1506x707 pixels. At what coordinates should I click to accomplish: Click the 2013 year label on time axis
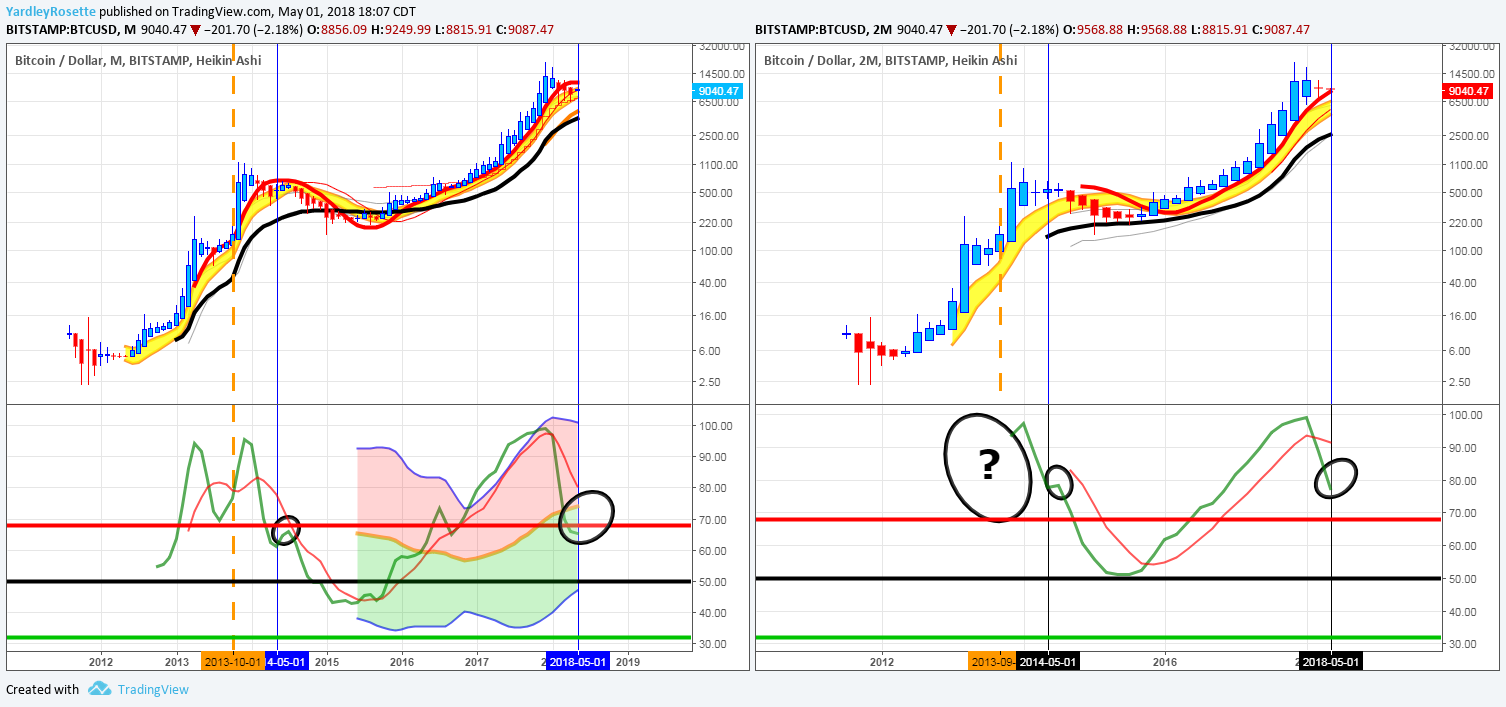click(177, 661)
